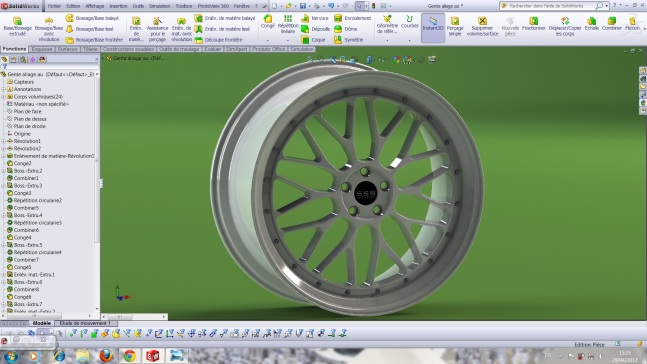Viewport: 647px width, 364px height.
Task: Switch to the Esquisse tab
Action: coord(42,49)
